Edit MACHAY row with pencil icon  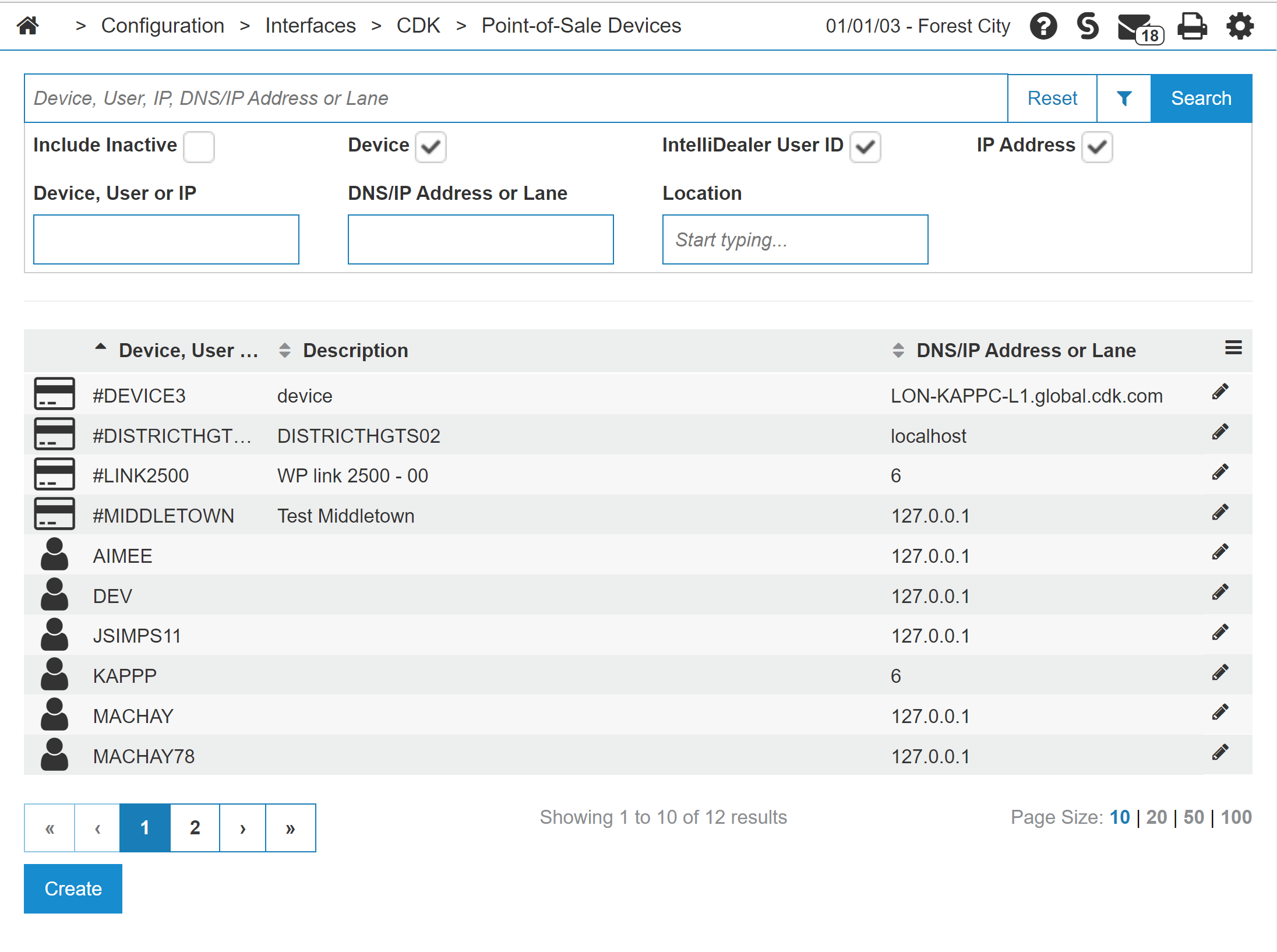pos(1220,713)
